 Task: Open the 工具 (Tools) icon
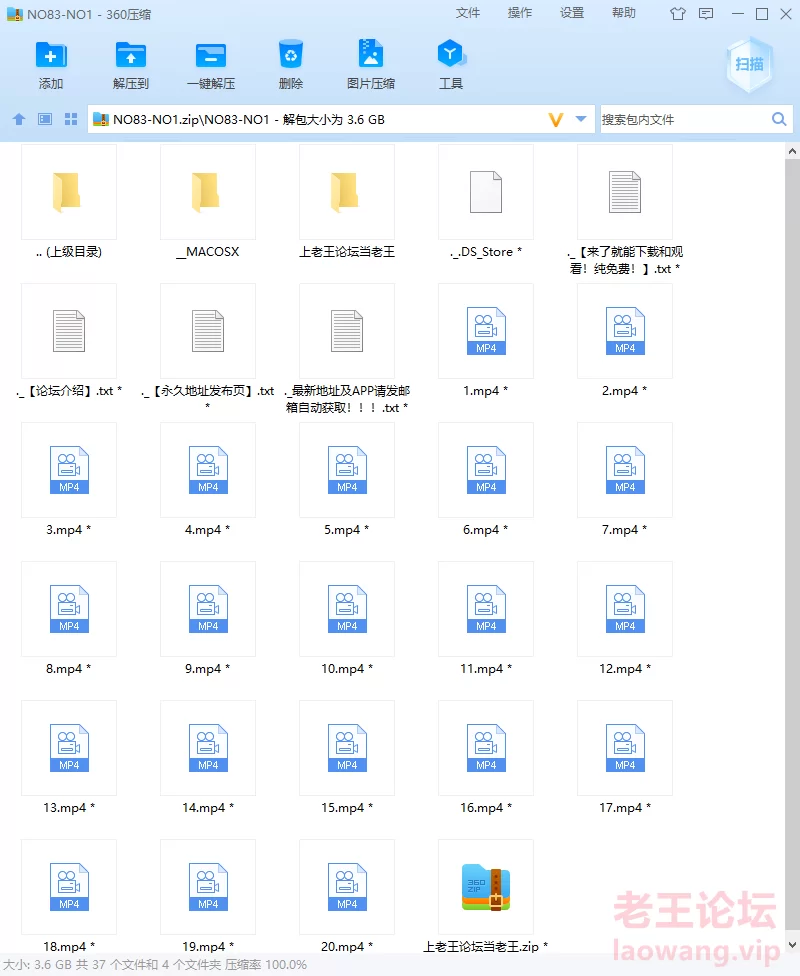(x=451, y=54)
